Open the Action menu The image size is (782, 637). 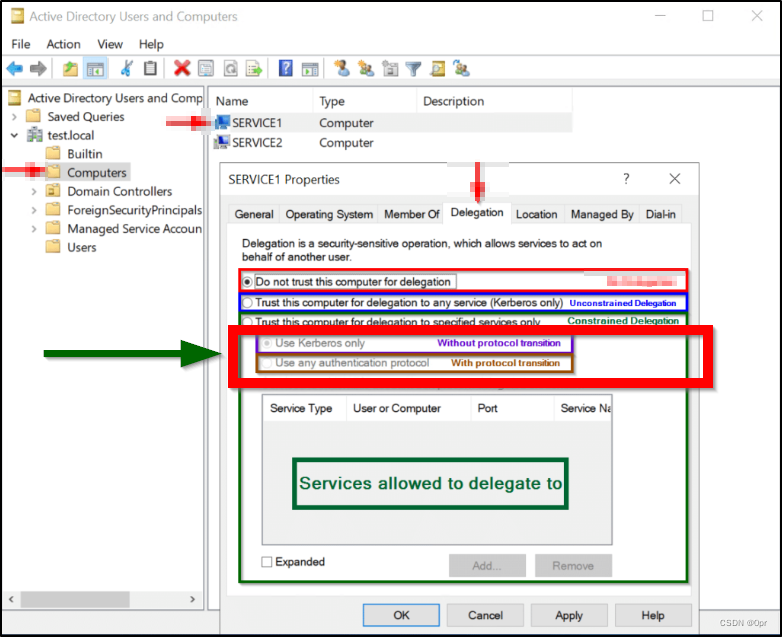pyautogui.click(x=63, y=44)
